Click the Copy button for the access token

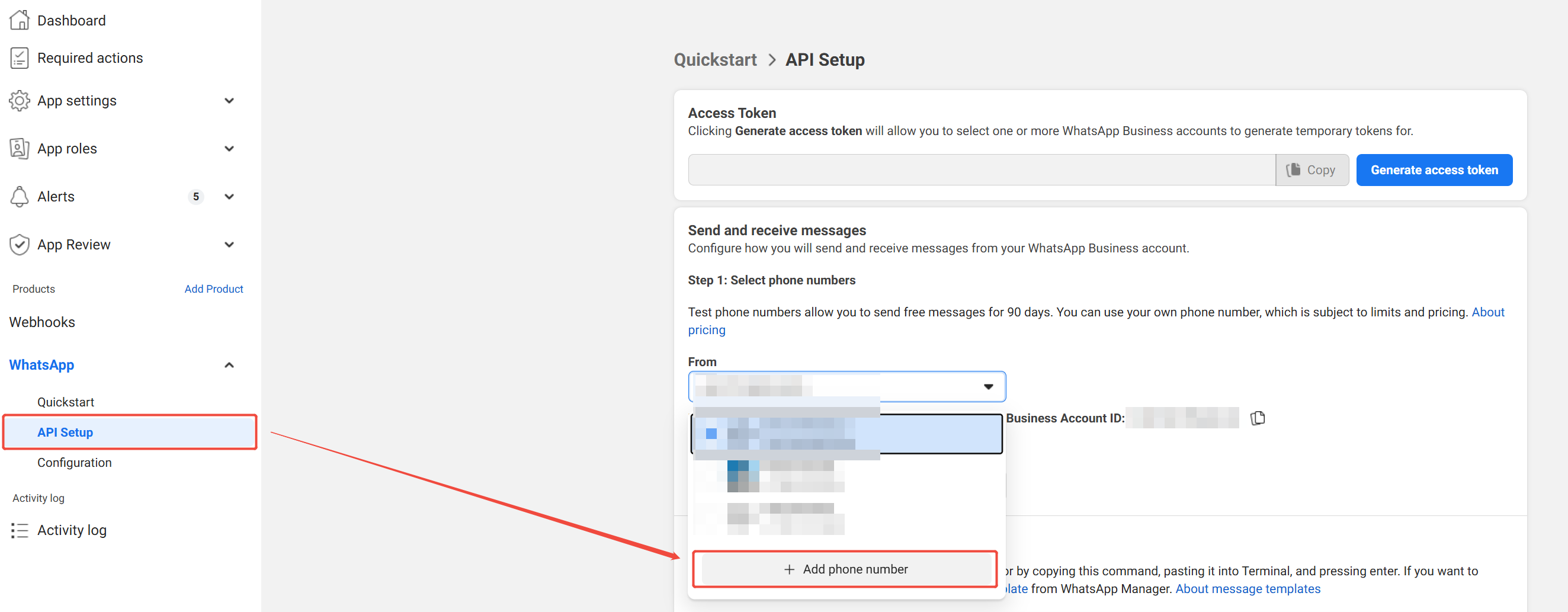(1312, 170)
